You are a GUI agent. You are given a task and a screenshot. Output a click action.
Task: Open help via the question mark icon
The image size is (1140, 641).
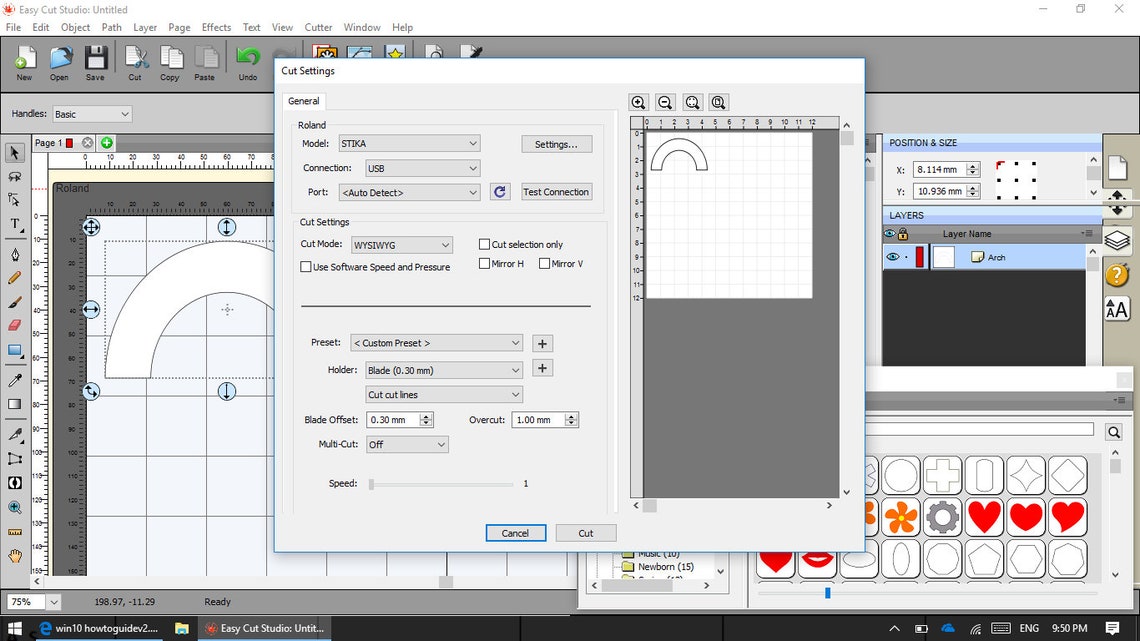1117,274
